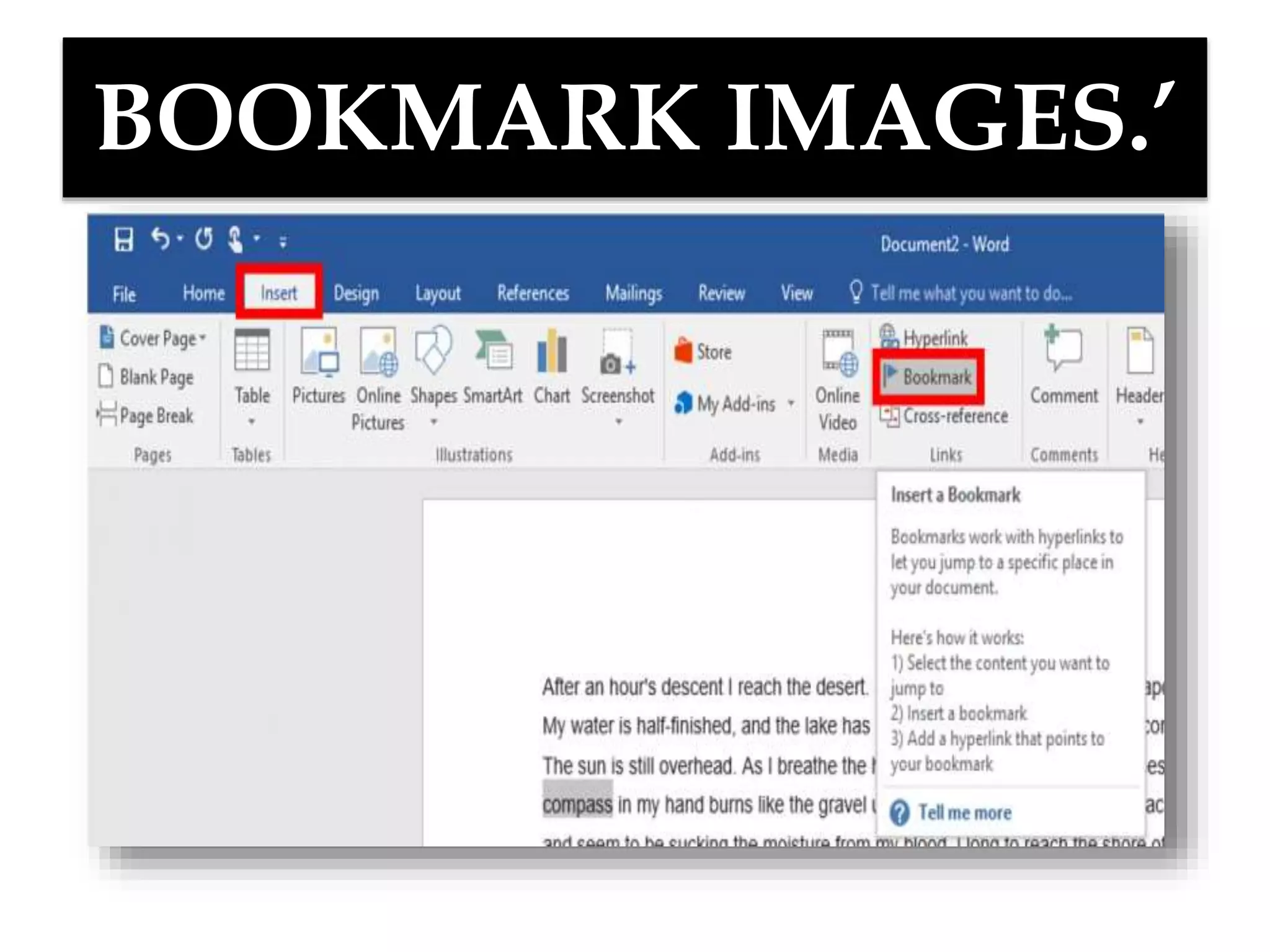The width and height of the screenshot is (1270, 952).
Task: Click the Screenshot camera icon
Action: (x=618, y=351)
